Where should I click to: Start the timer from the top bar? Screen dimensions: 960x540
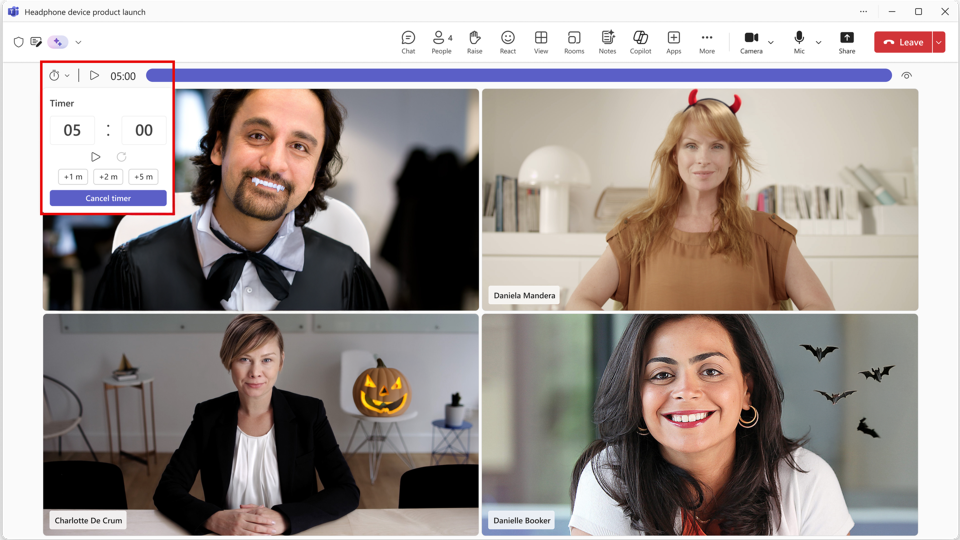click(x=94, y=75)
